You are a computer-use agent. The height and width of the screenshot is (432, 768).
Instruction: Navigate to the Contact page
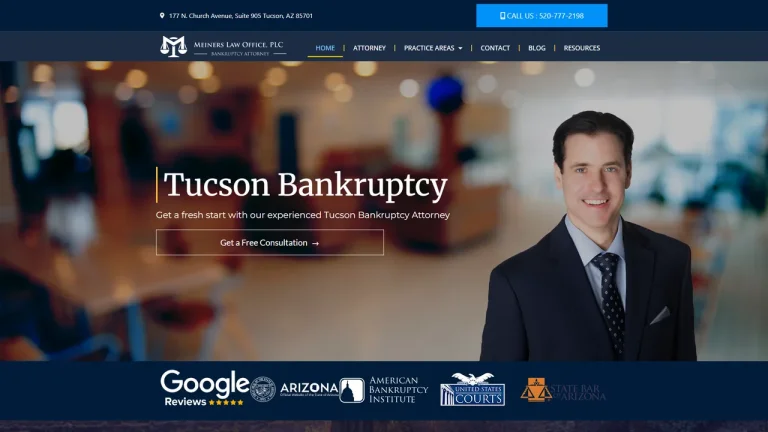click(495, 48)
